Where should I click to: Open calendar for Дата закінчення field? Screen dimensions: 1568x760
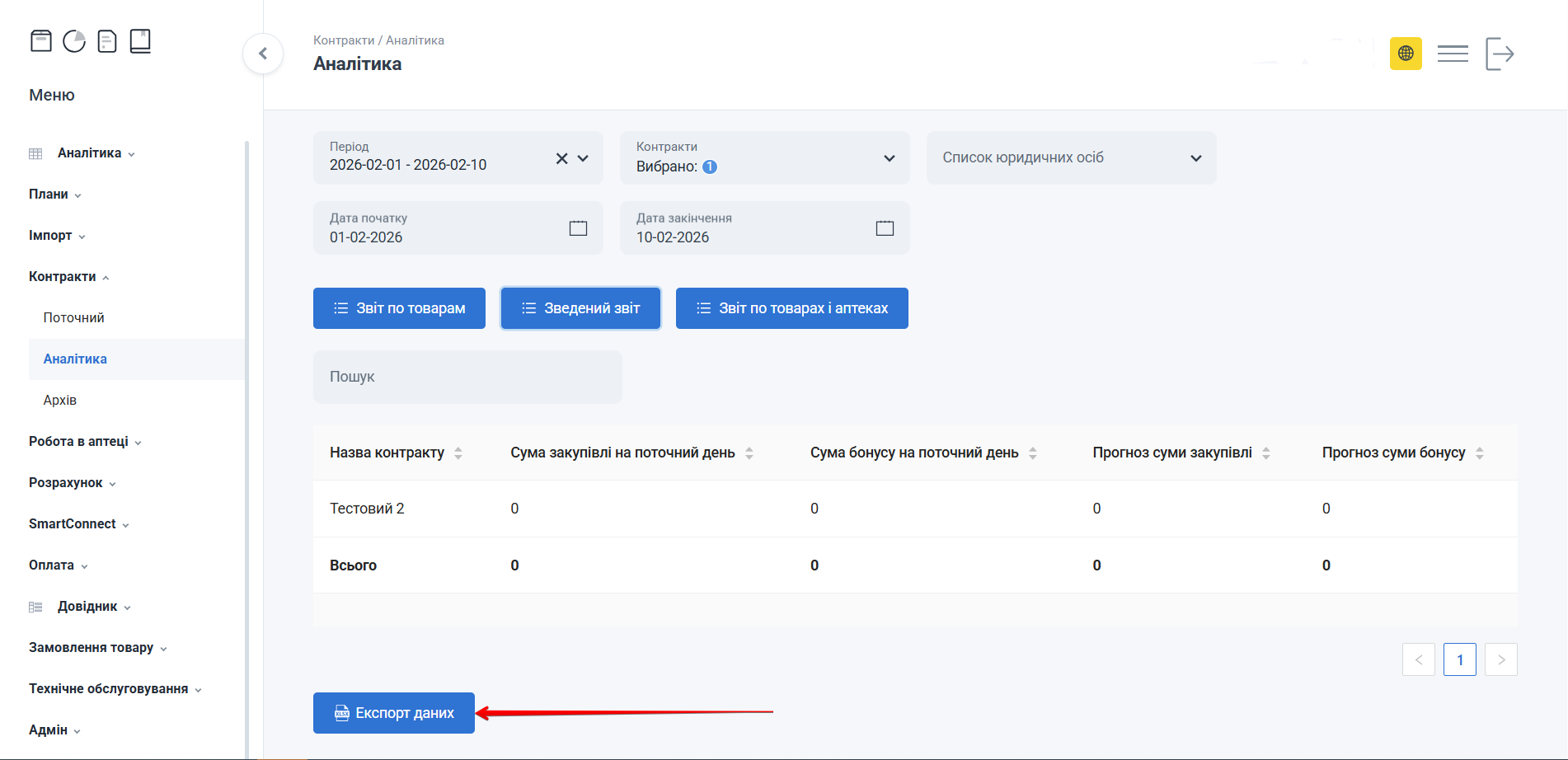(885, 228)
